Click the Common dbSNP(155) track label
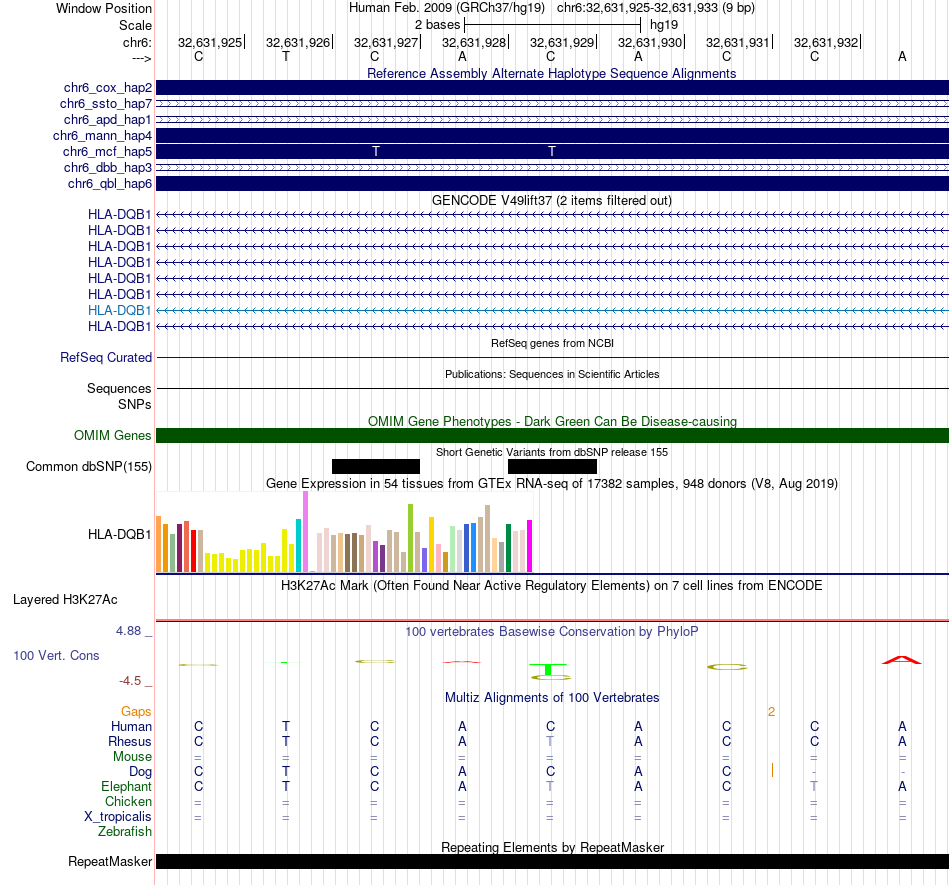This screenshot has width=950, height=885. (x=88, y=466)
